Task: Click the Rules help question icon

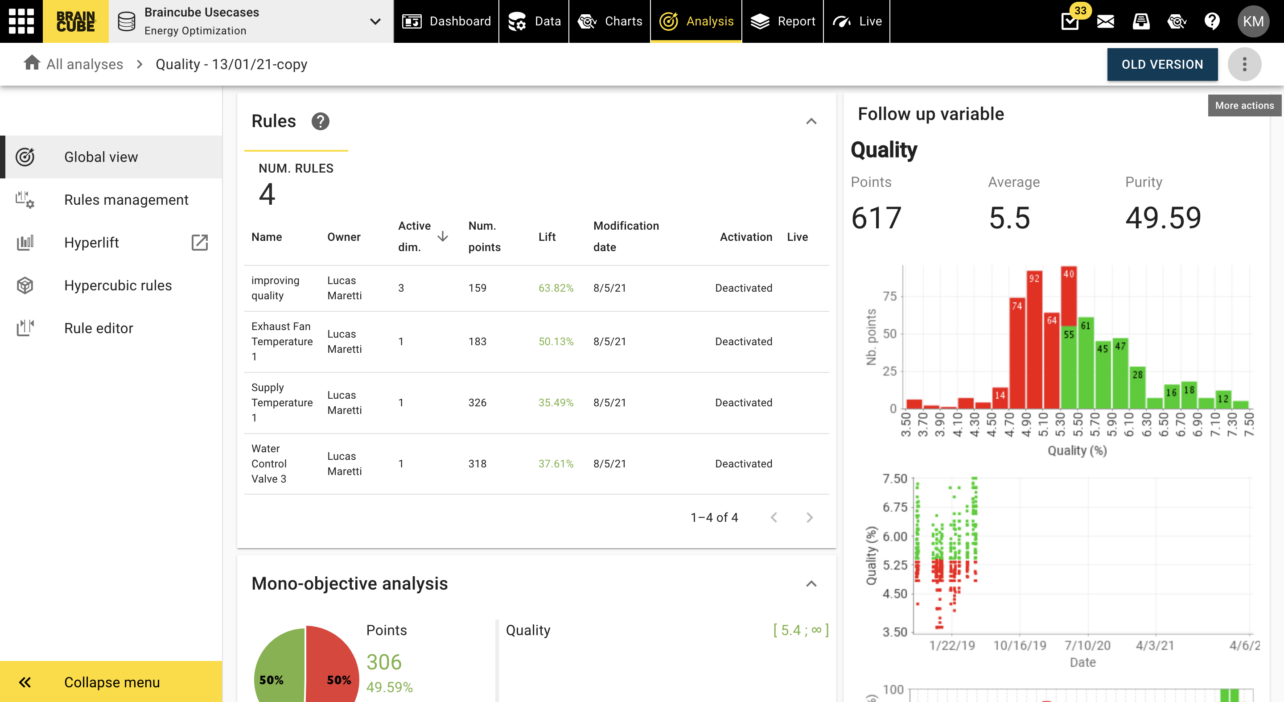Action: (320, 121)
